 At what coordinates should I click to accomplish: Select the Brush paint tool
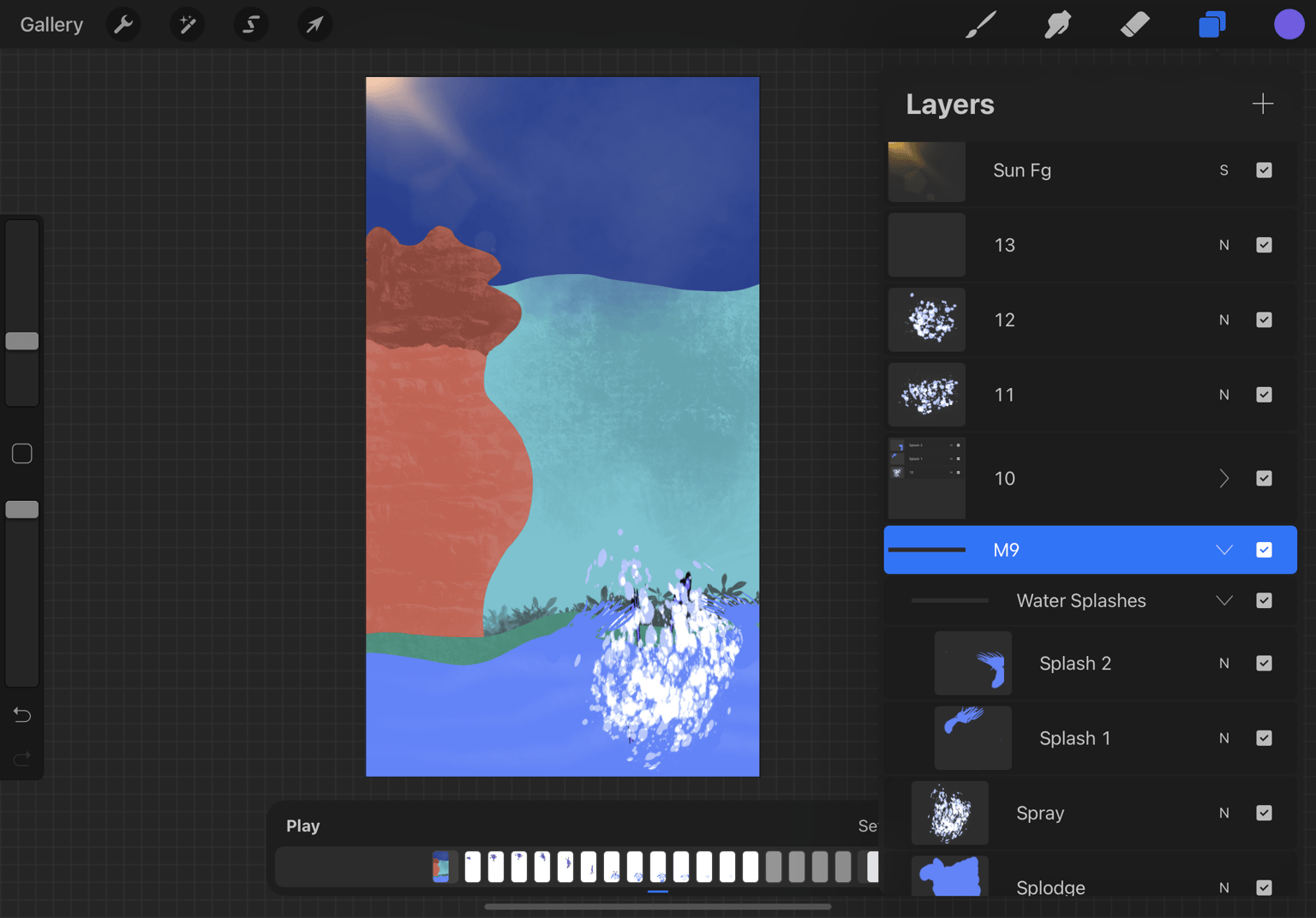coord(981,25)
